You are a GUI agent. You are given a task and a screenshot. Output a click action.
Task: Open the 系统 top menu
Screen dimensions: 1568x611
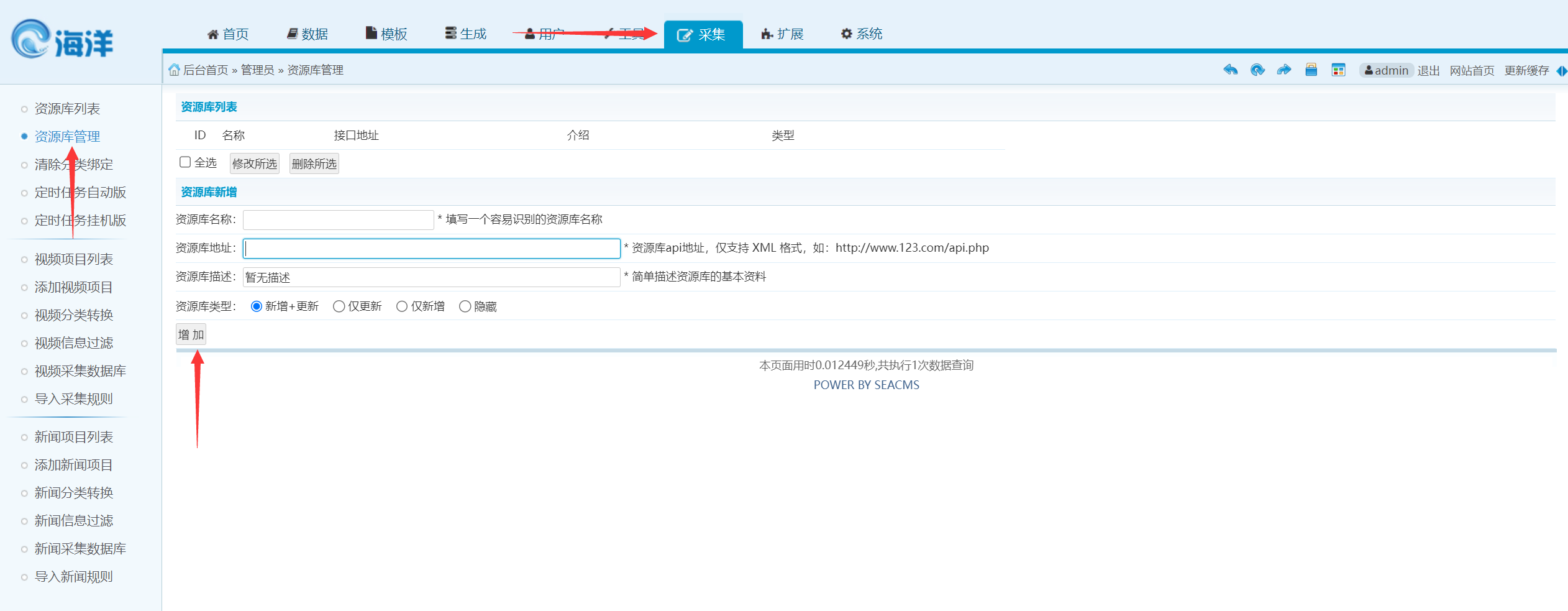(x=862, y=34)
